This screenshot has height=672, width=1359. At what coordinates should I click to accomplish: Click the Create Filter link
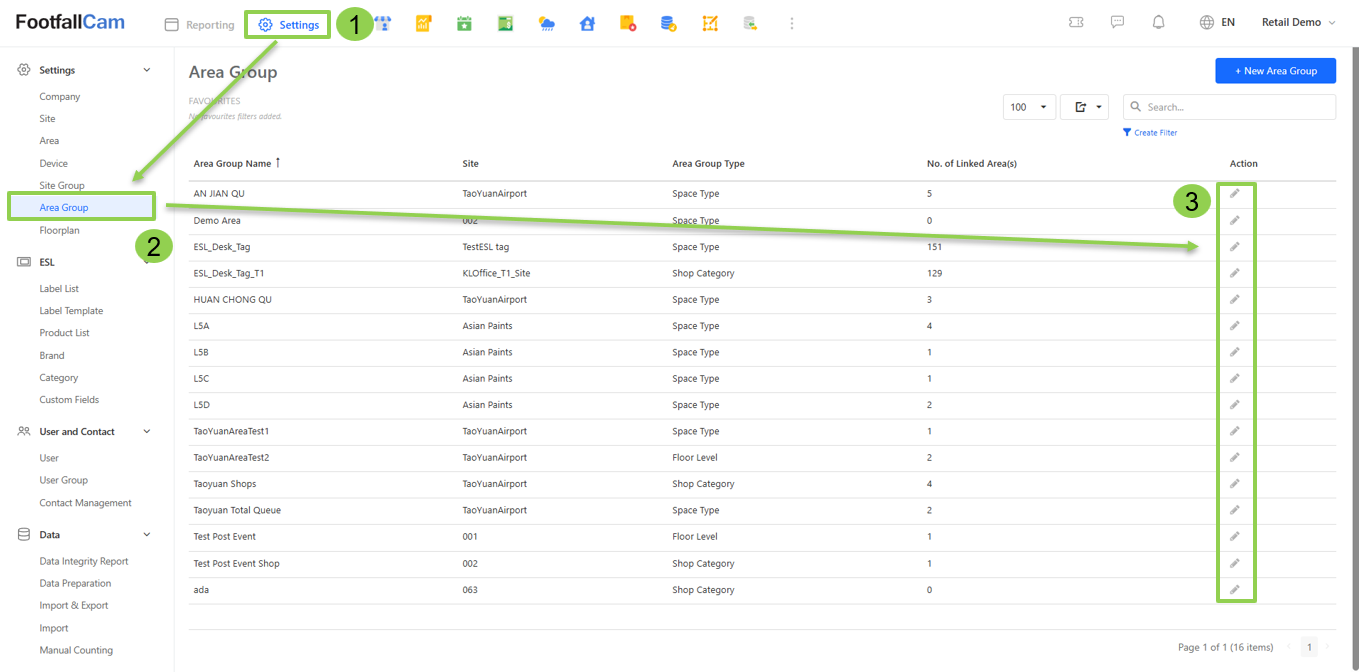1150,132
